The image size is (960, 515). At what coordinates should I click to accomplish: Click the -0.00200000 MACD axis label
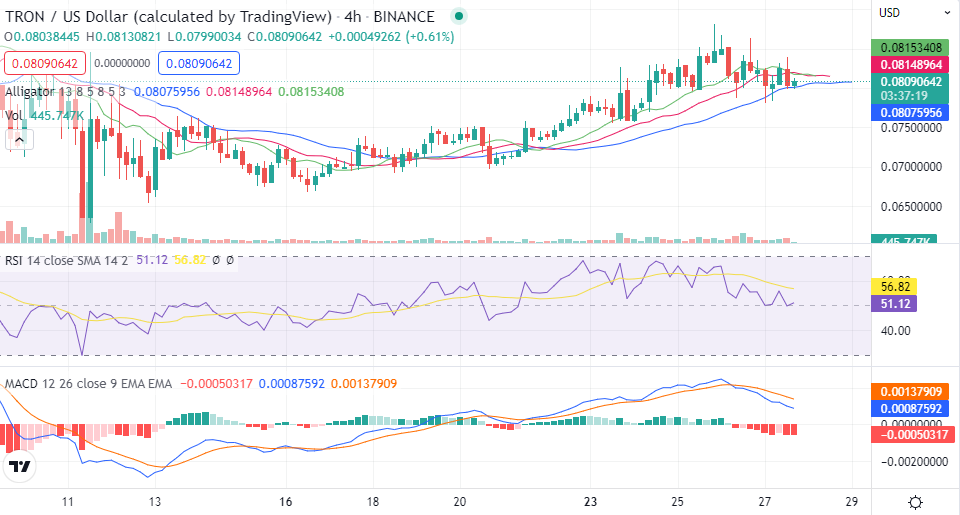pos(913,462)
